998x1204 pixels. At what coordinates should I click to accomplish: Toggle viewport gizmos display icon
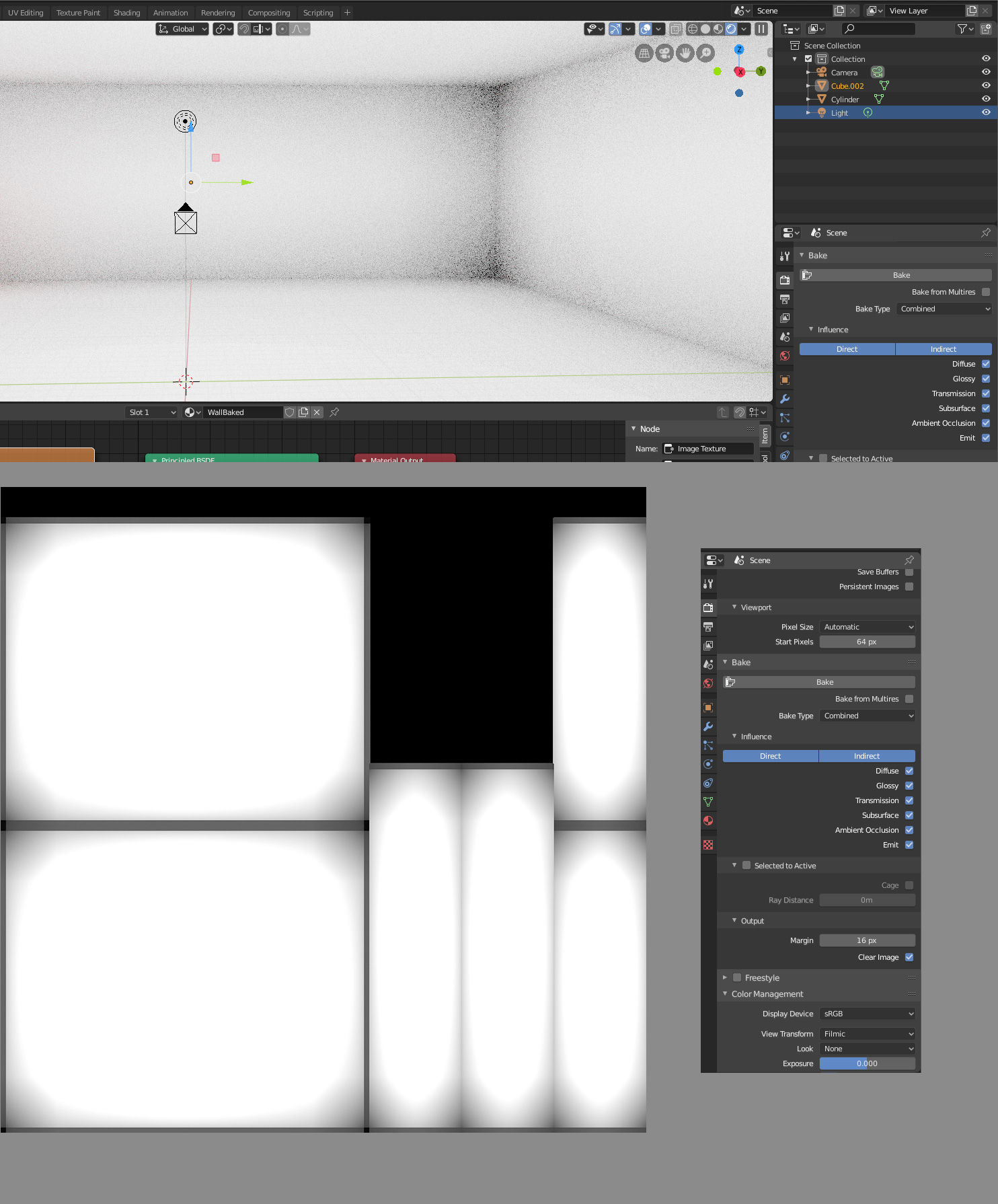click(615, 29)
